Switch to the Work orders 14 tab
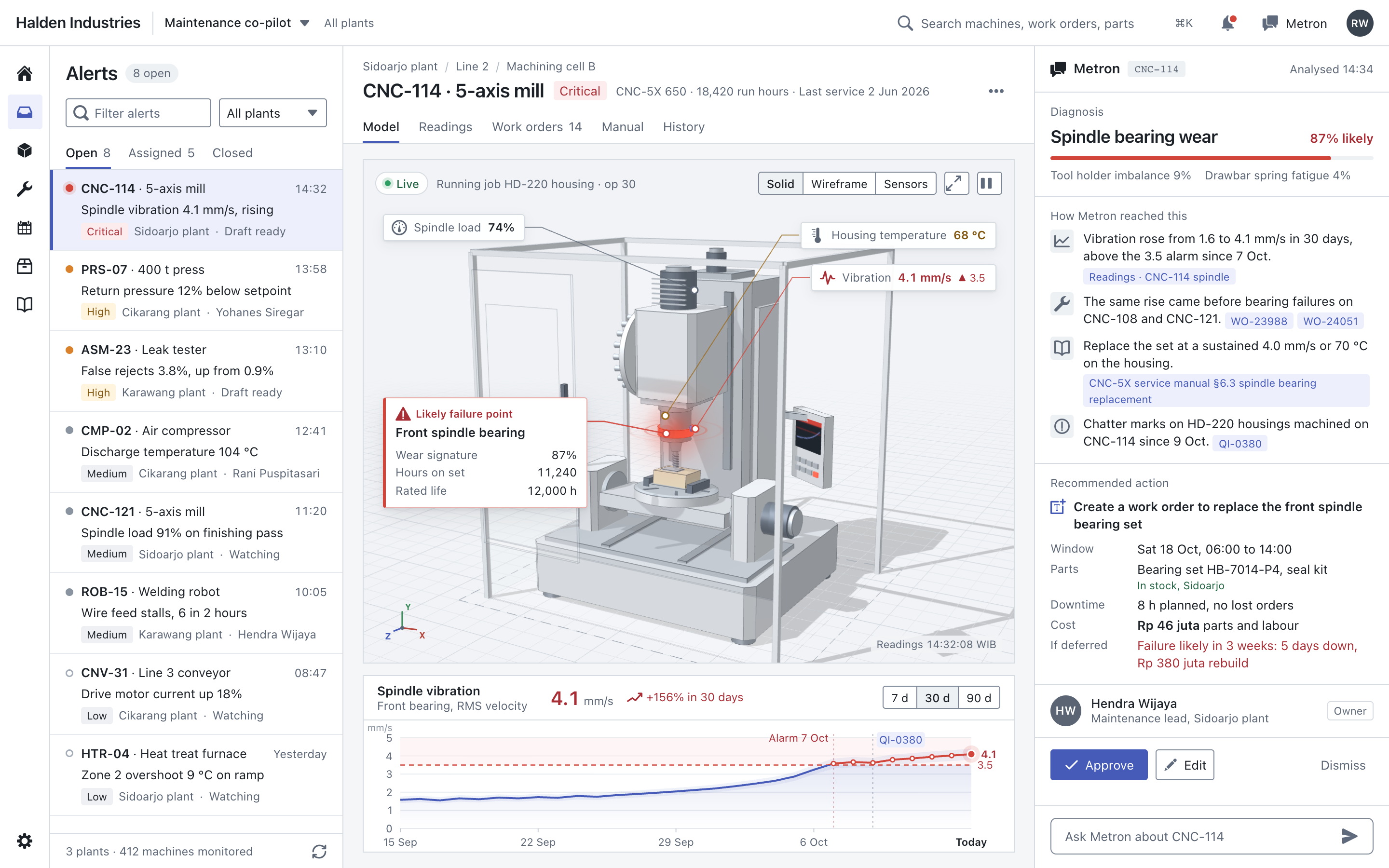1389x868 pixels. (537, 127)
